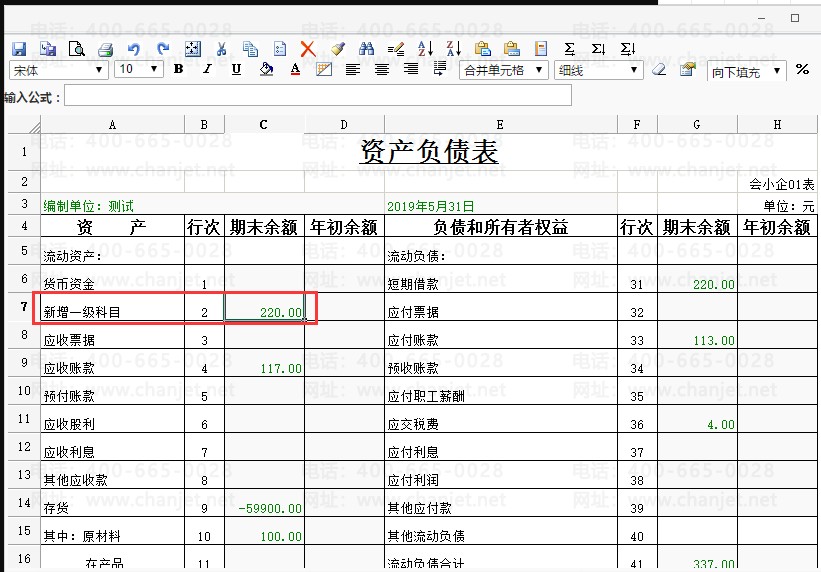Select column E header
Viewport: 821px width, 572px height.
501,125
